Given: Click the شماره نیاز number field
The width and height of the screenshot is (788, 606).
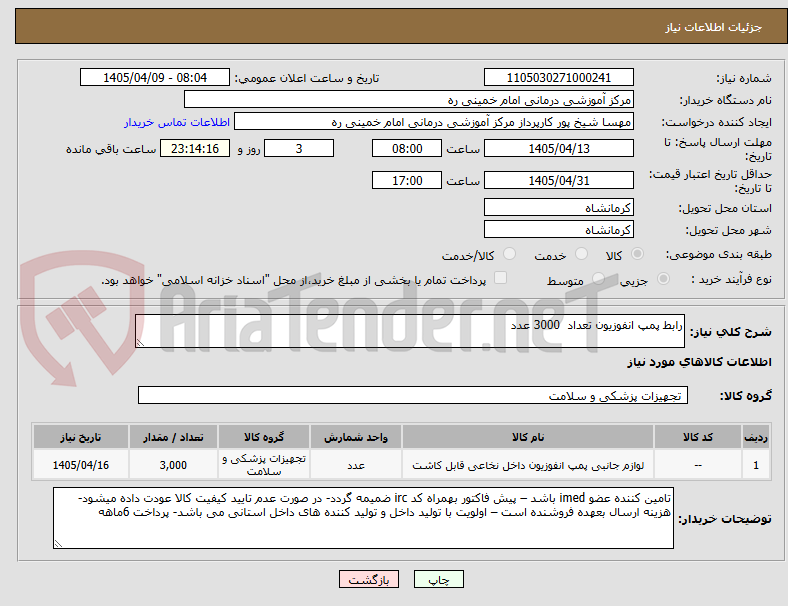Looking at the screenshot, I should [558, 78].
